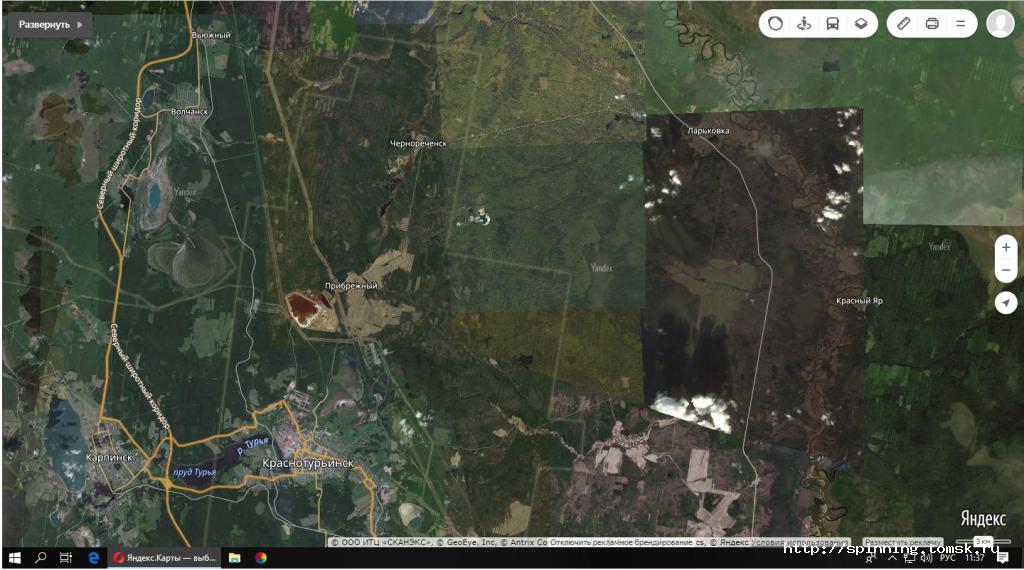Screen dimensions: 1024x570
Task: Enable street panoramas mode
Action: tap(804, 24)
